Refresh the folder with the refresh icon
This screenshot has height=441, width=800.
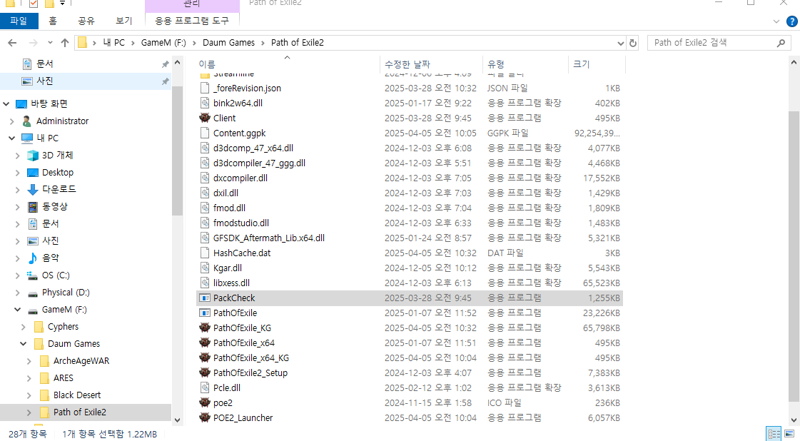pos(633,43)
